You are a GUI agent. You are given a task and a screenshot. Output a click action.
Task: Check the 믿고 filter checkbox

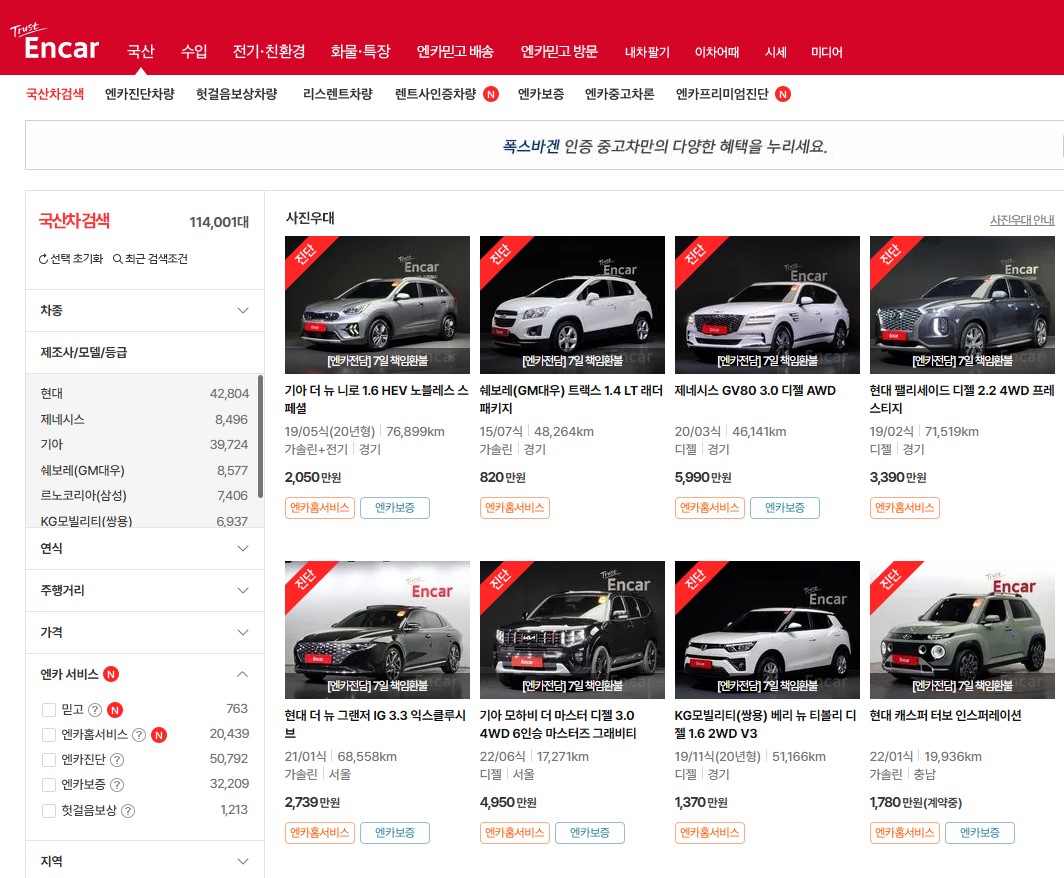pos(49,710)
